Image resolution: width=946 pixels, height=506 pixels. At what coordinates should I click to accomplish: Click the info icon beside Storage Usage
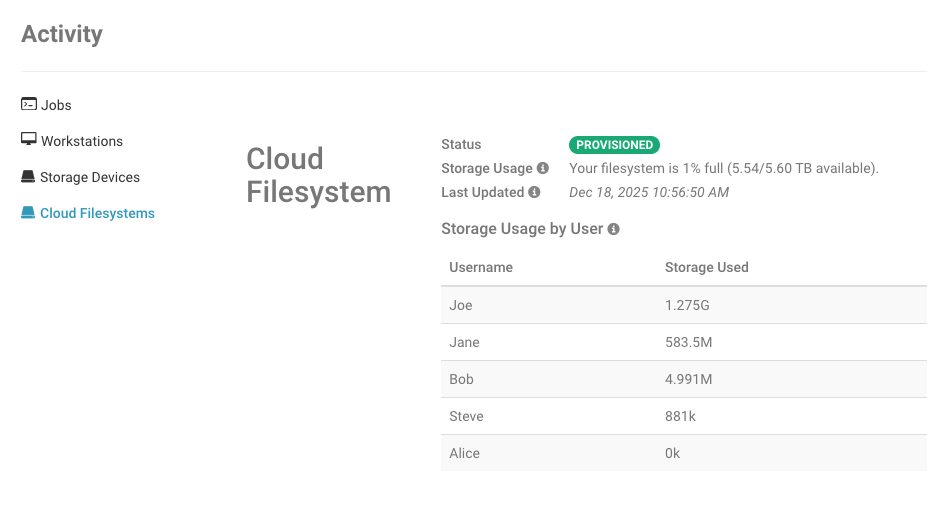pos(543,168)
